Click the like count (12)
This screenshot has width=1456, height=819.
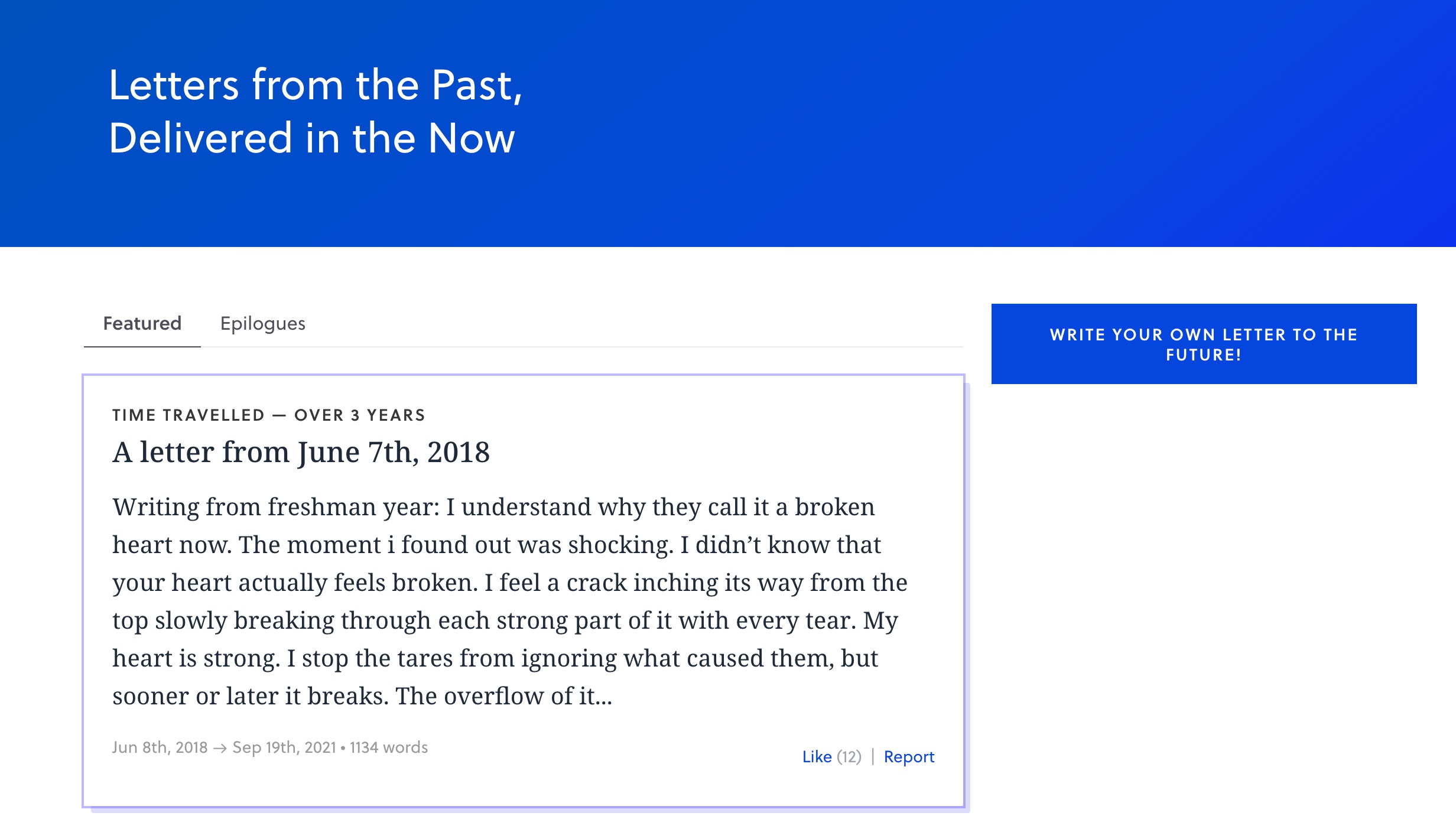(849, 757)
